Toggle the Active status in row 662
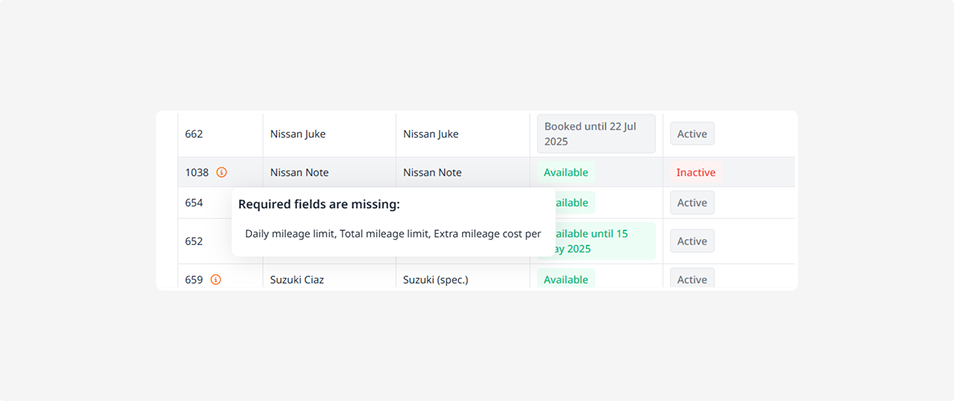The height and width of the screenshot is (401, 954). tap(692, 134)
